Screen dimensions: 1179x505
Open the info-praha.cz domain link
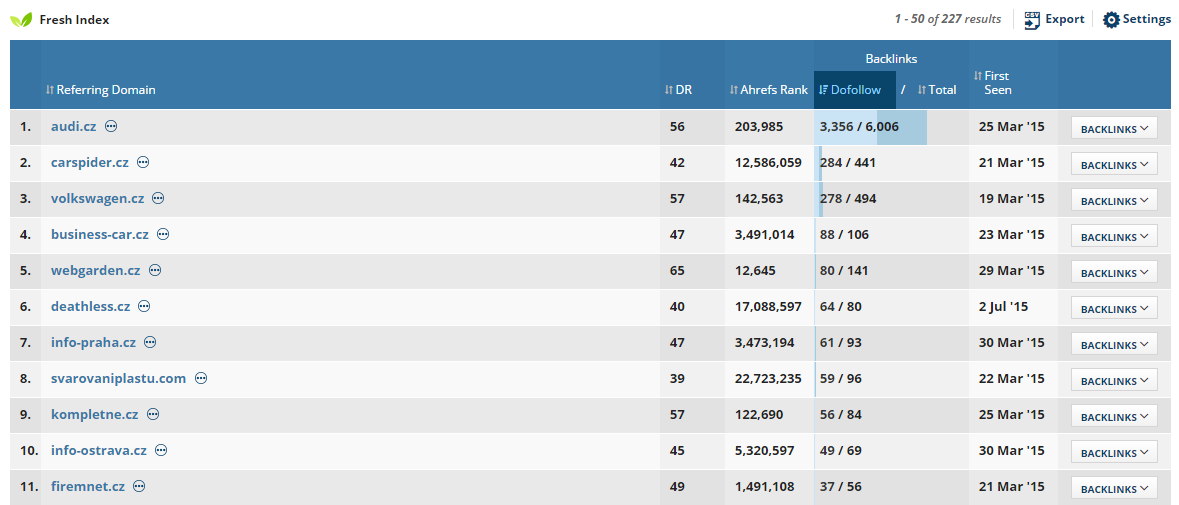pos(93,343)
